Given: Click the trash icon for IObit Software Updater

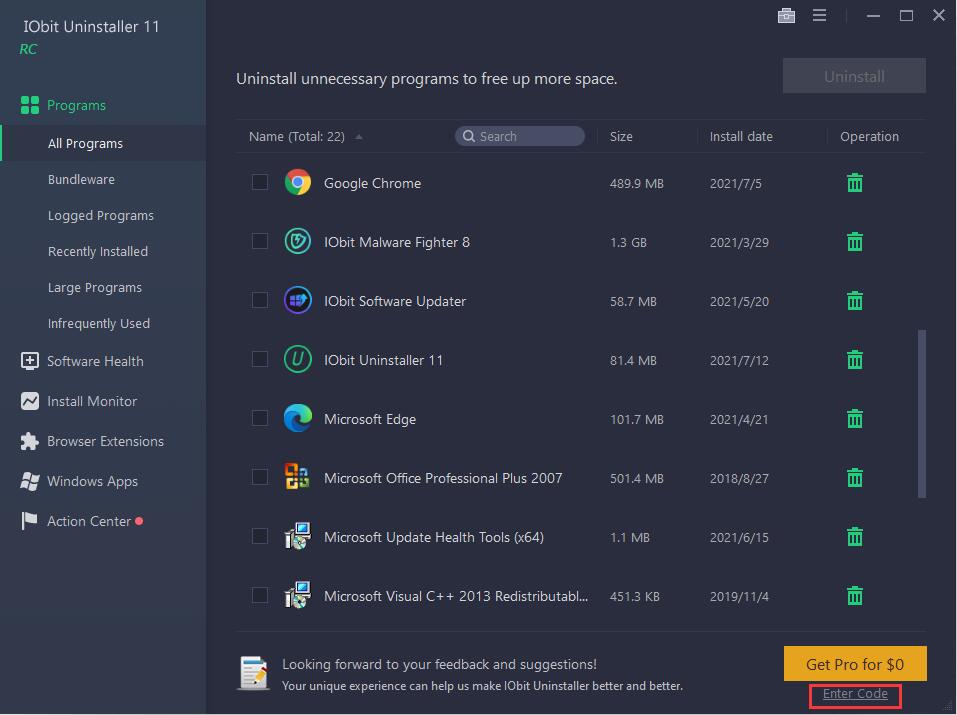Looking at the screenshot, I should tap(854, 301).
